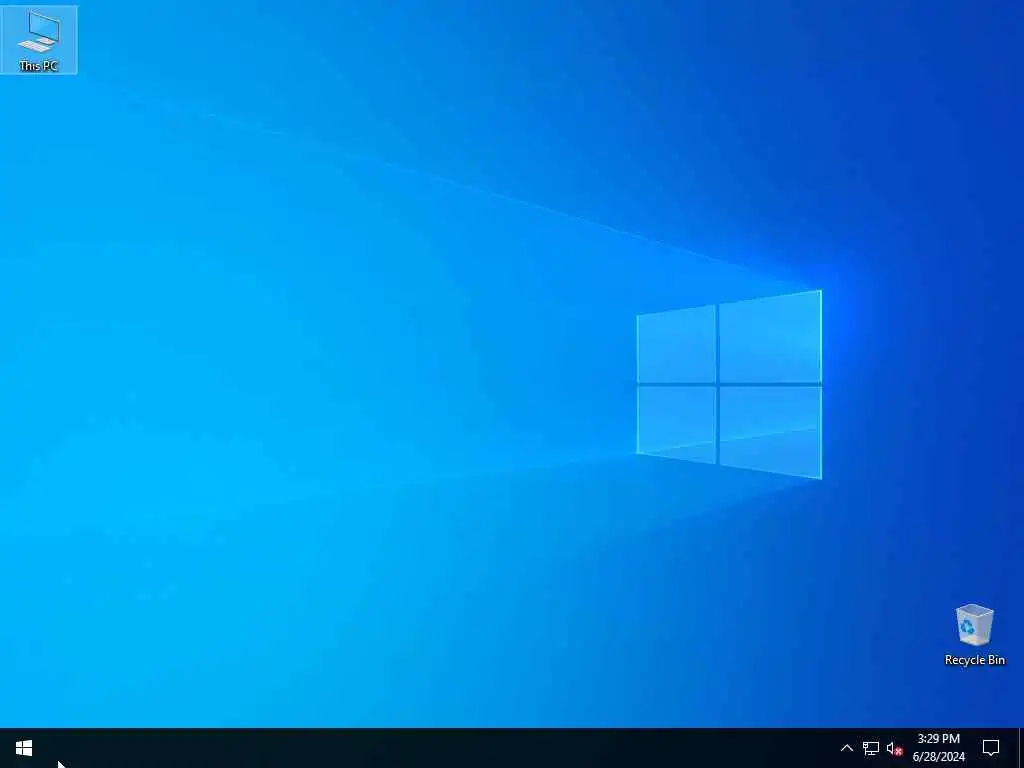Open the clock showing 3:29 PM
The height and width of the screenshot is (768, 1024).
[x=938, y=748]
